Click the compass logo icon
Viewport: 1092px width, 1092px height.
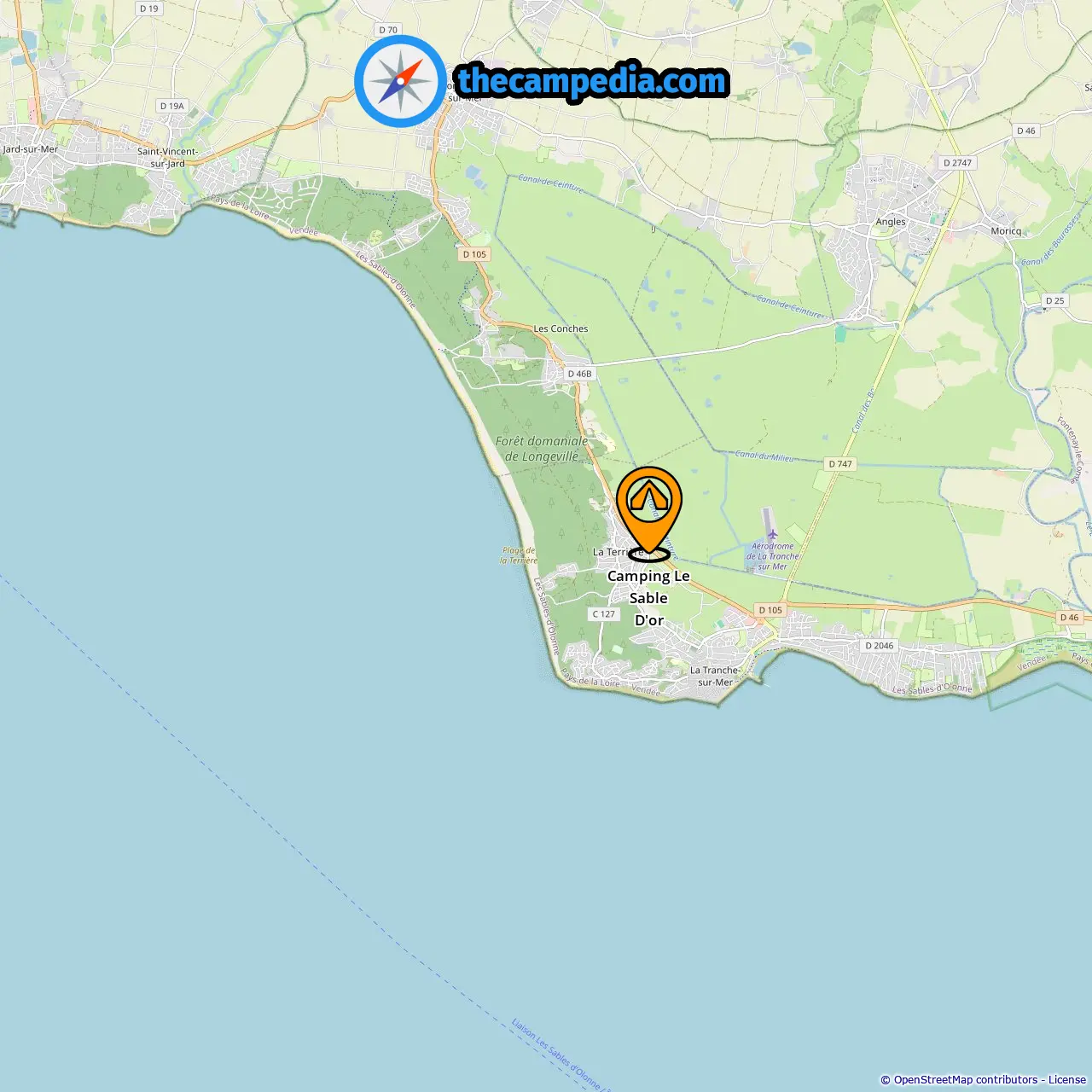(x=400, y=82)
